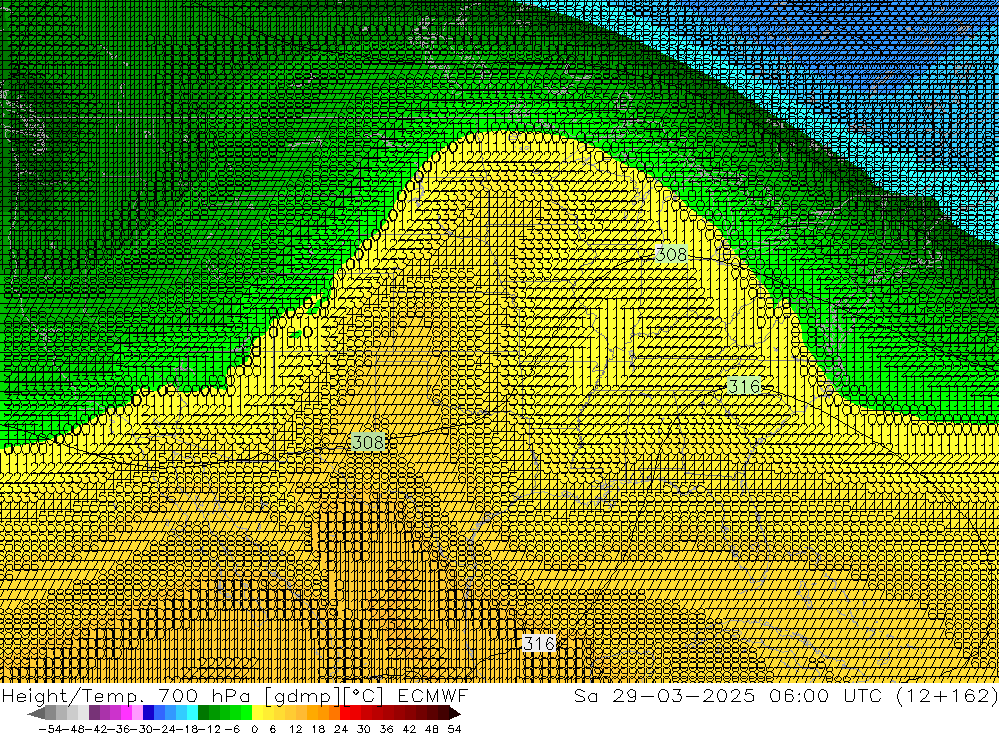The image size is (1000, 733).
Task: Click the '[°C]' unit label
Action: 364,696
